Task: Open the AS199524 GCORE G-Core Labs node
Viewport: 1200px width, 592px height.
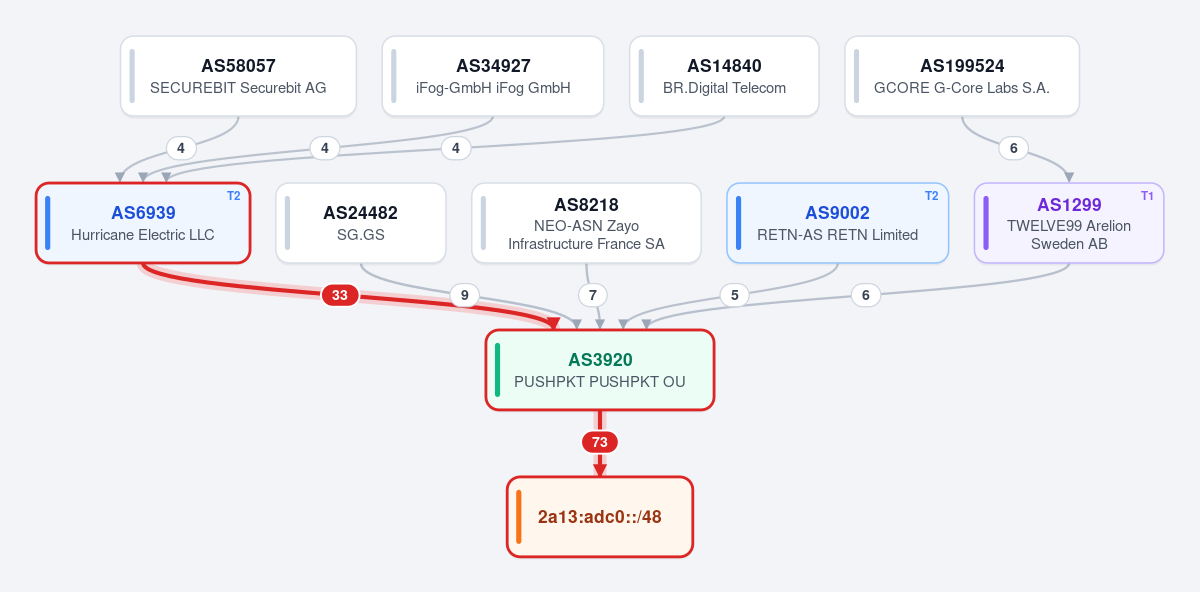Action: (962, 76)
